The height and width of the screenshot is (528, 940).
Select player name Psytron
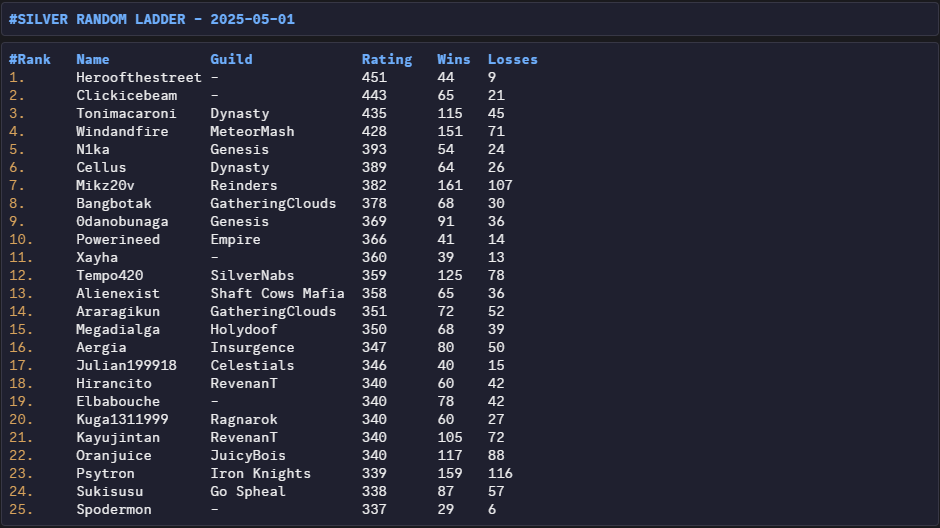[x=105, y=473]
